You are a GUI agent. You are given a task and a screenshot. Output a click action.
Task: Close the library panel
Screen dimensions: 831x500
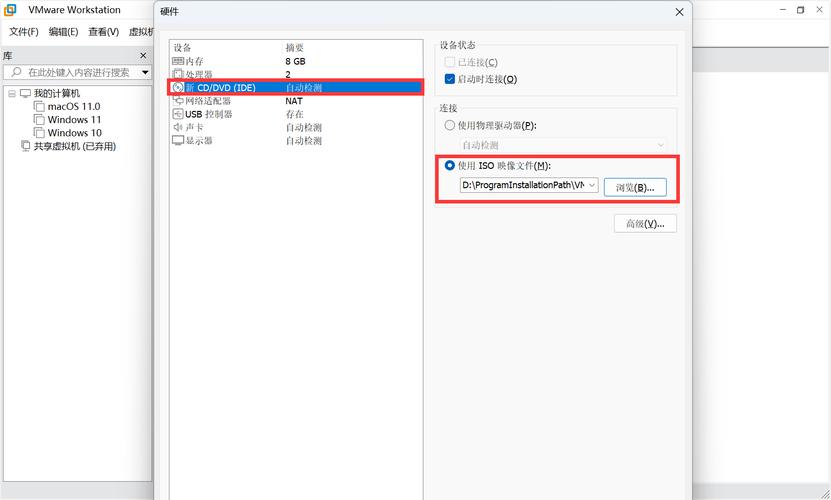coord(143,56)
